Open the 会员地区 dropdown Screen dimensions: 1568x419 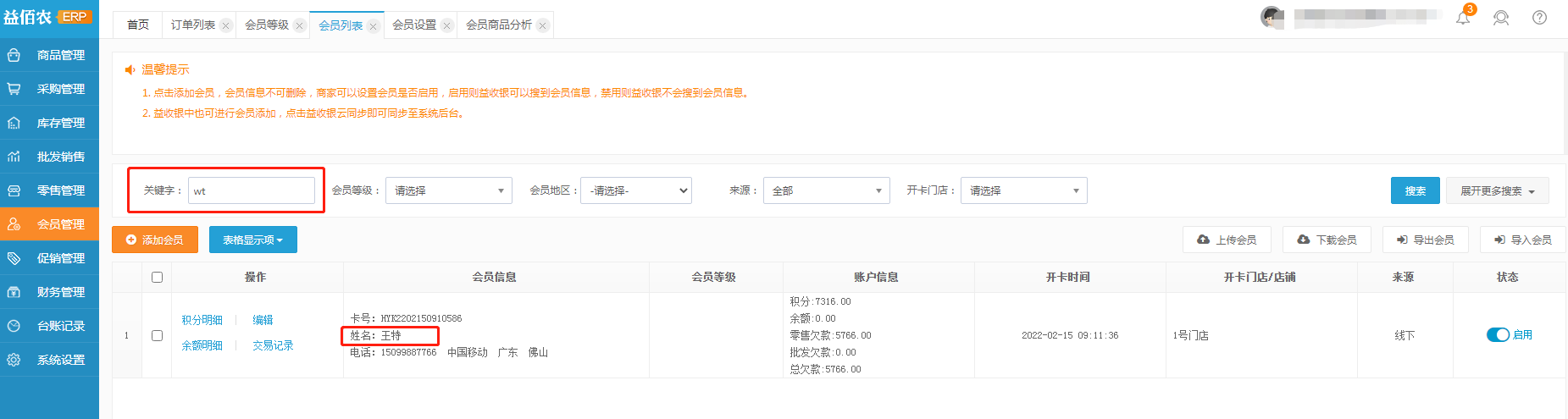coord(636,190)
